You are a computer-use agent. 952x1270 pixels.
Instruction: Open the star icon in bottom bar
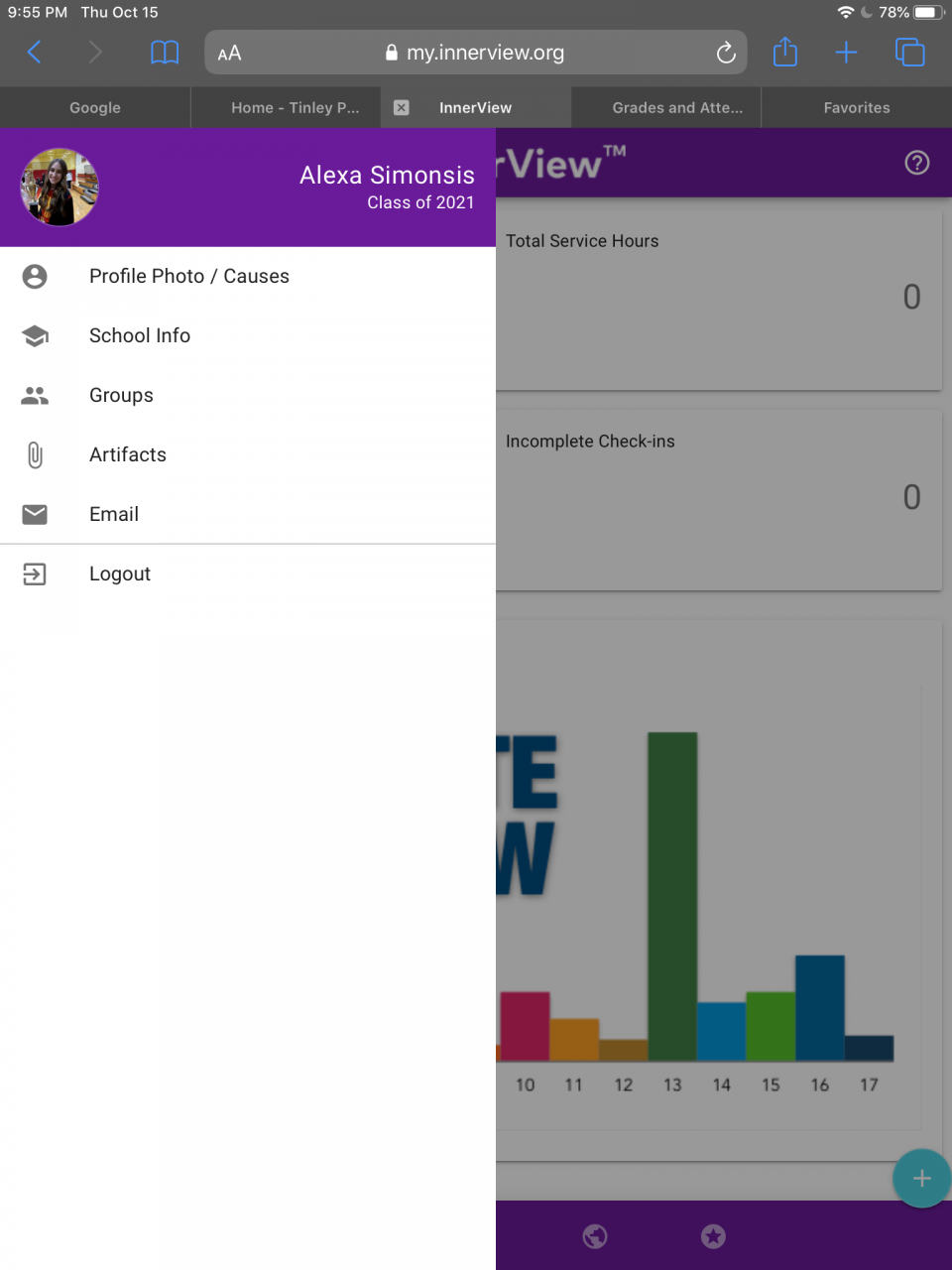pos(713,1236)
